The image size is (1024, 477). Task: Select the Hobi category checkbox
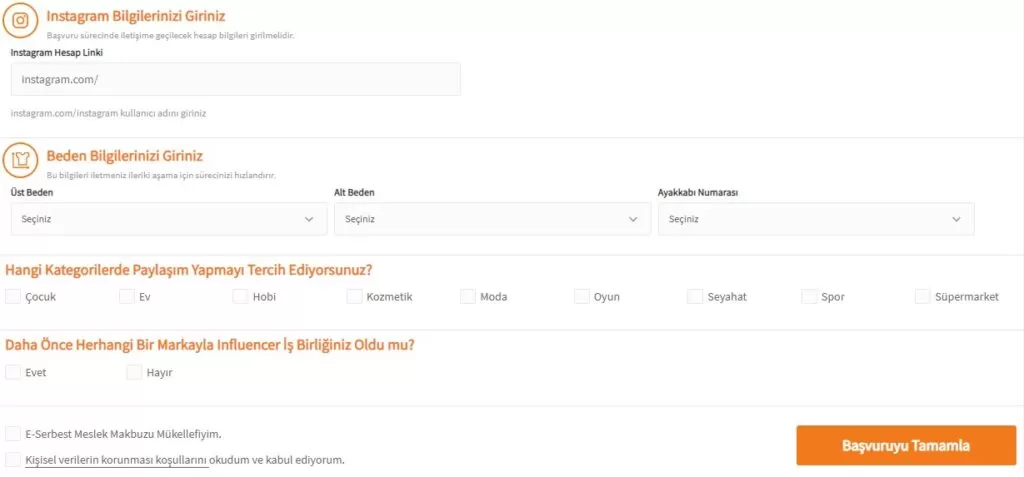pos(241,296)
